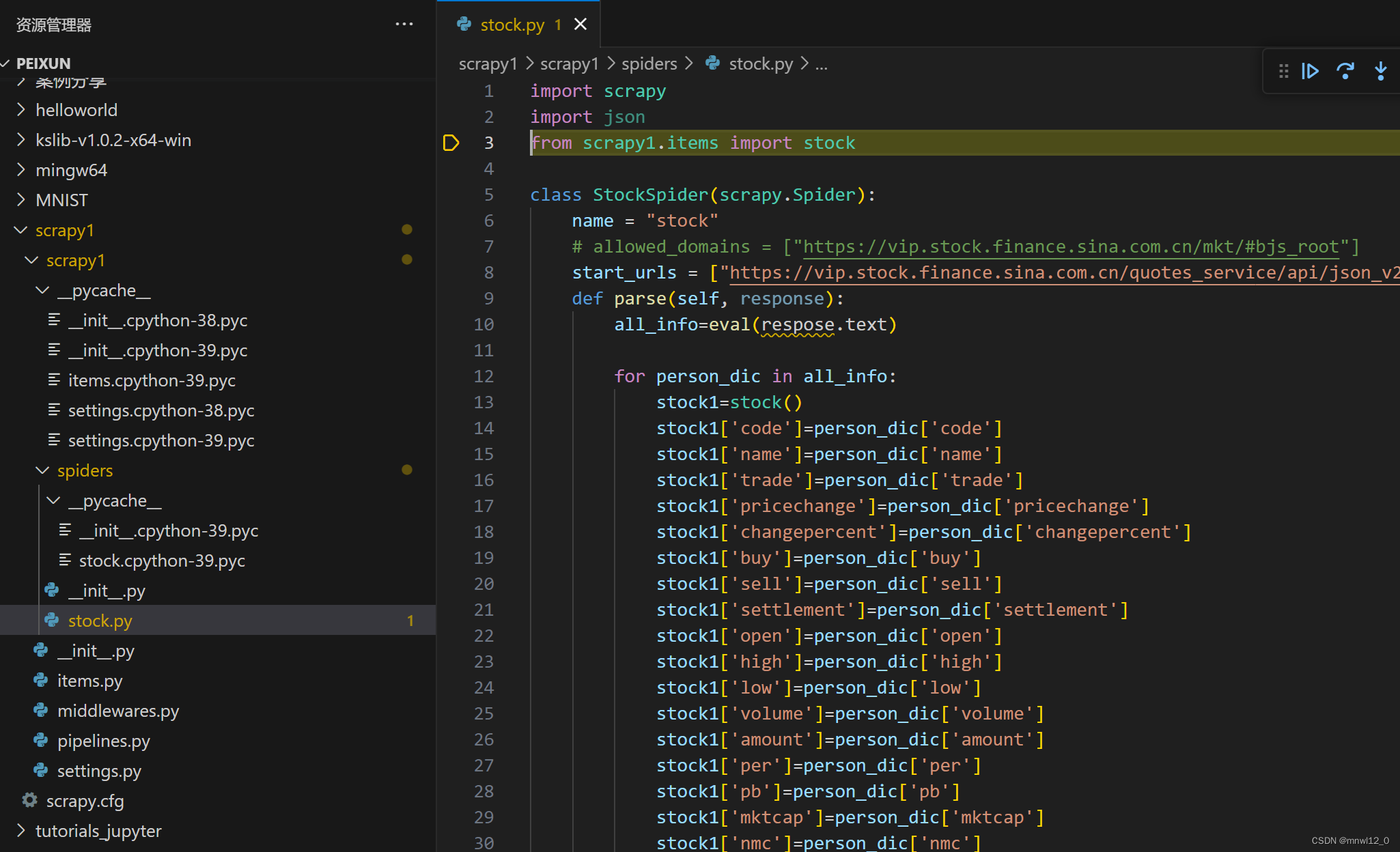Open scrapy.cfg with the gear icon

point(30,800)
